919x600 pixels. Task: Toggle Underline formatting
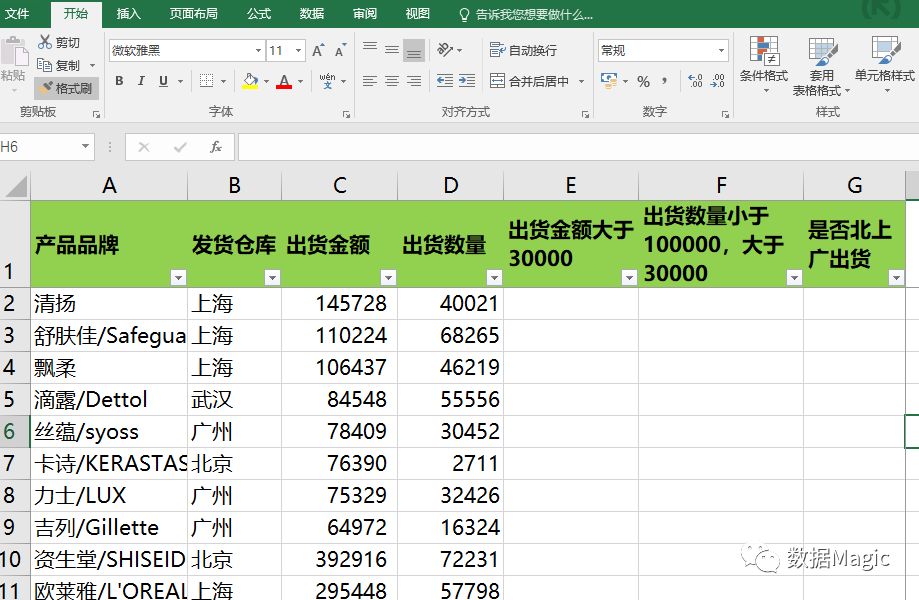(x=164, y=81)
